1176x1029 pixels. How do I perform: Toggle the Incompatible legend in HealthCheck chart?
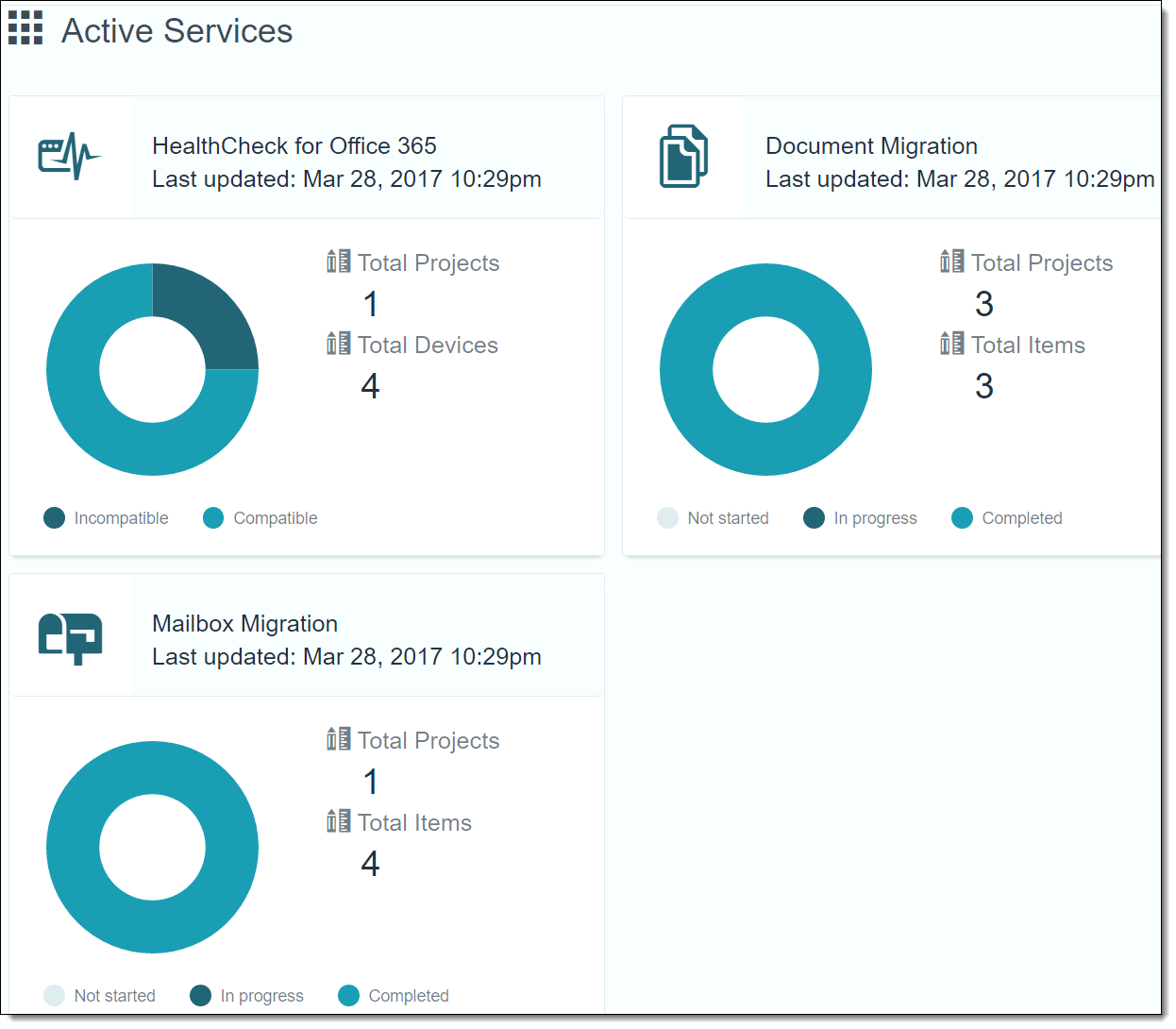point(105,517)
